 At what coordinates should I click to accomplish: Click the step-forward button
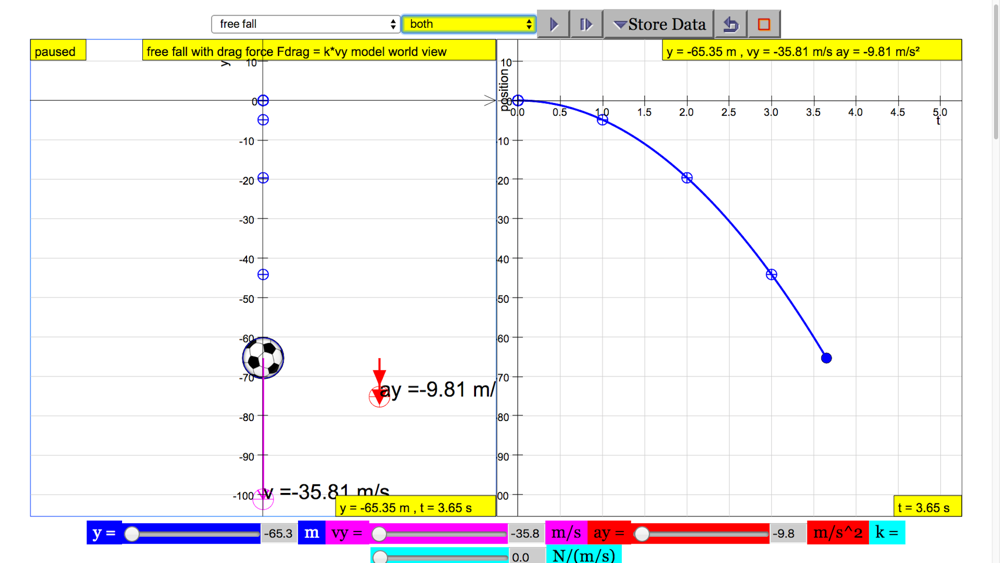(586, 24)
